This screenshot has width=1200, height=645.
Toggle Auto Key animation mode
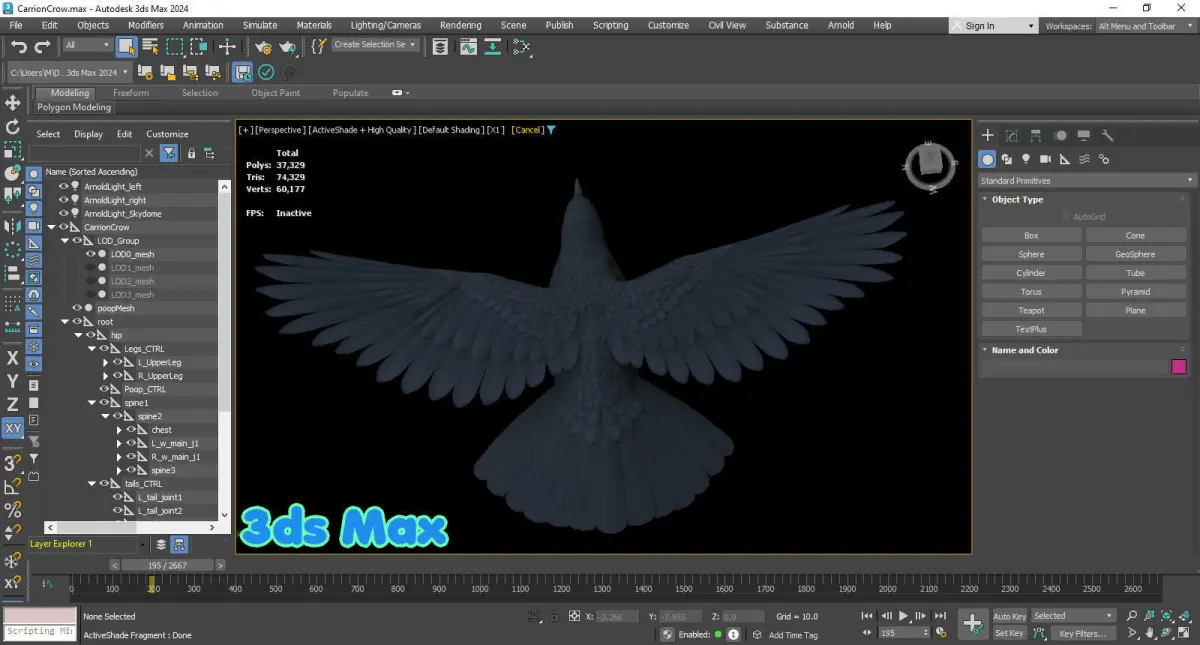point(1009,616)
